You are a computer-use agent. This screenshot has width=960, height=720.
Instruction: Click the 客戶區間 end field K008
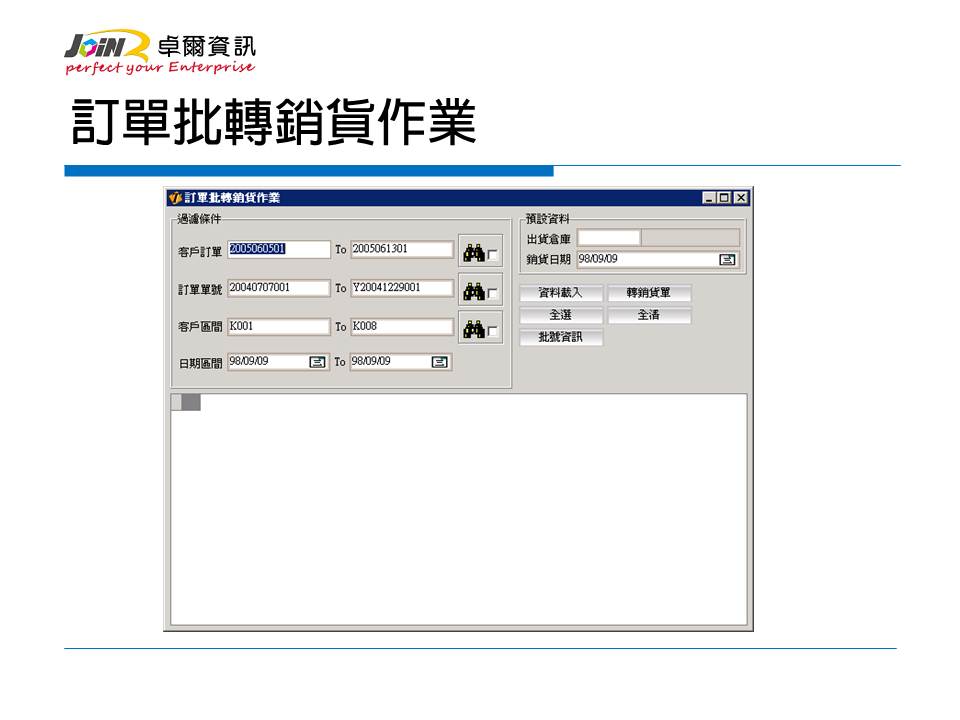pos(401,327)
